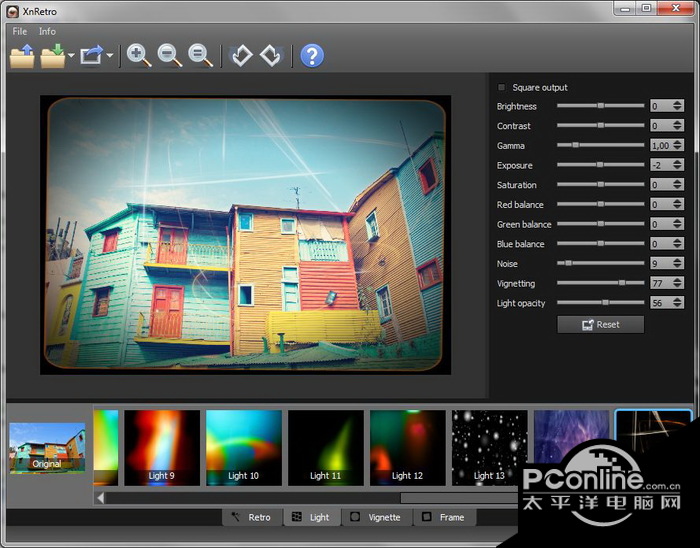
Task: Switch to the Vignette tab
Action: 376,517
